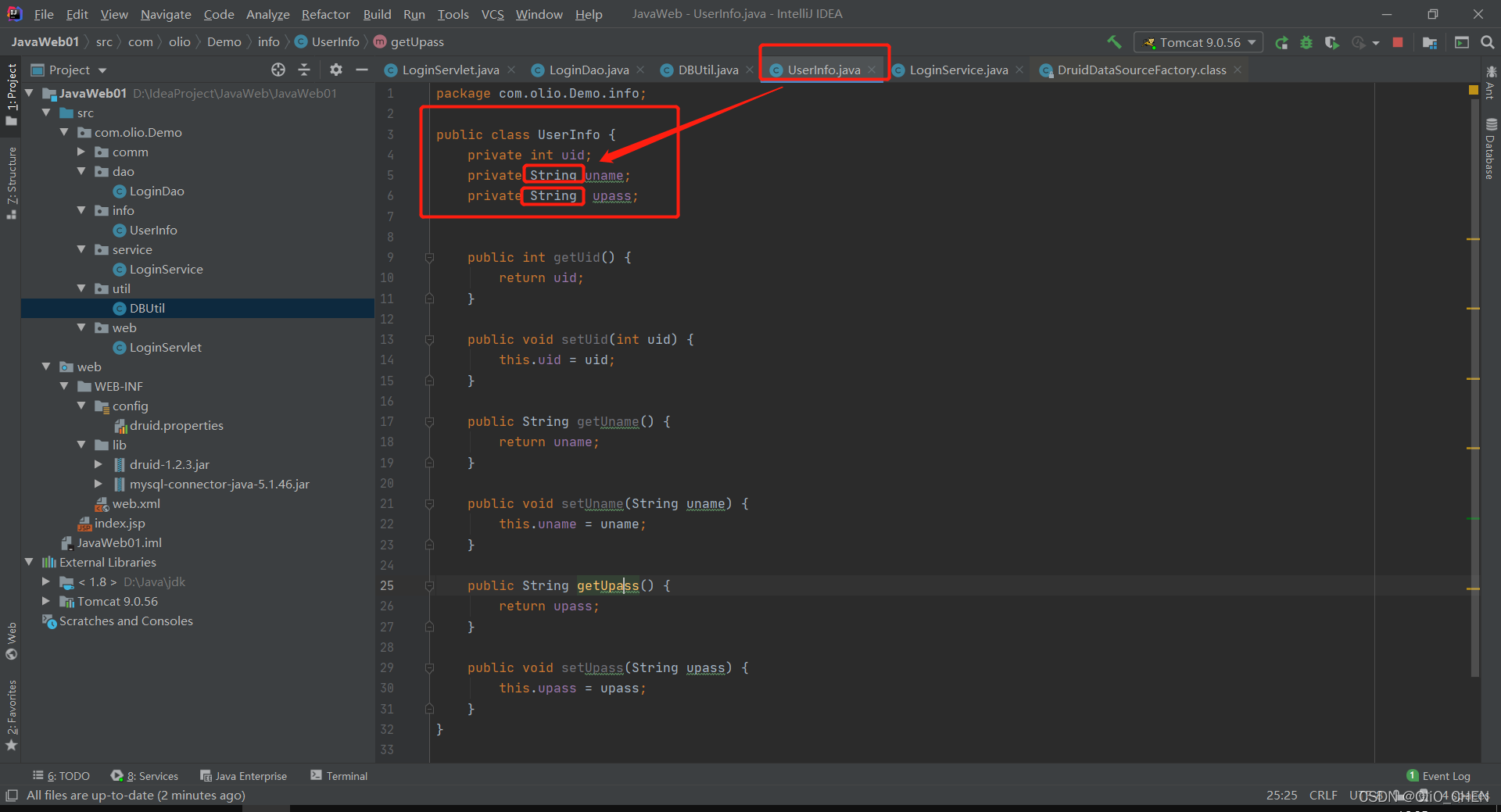Open the Refactor menu
Viewport: 1501px width, 812px height.
tap(326, 14)
